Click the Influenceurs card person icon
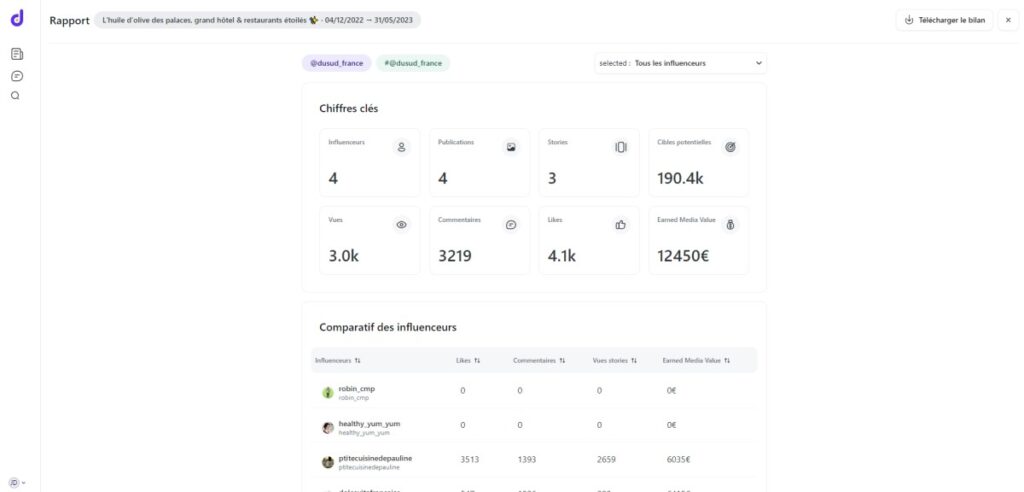 pos(402,147)
